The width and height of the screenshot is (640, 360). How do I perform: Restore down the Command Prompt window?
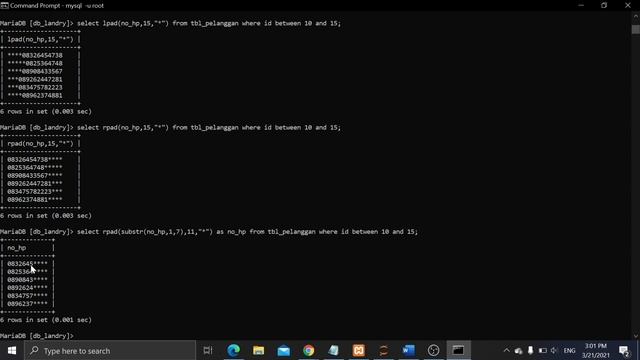(604, 5)
